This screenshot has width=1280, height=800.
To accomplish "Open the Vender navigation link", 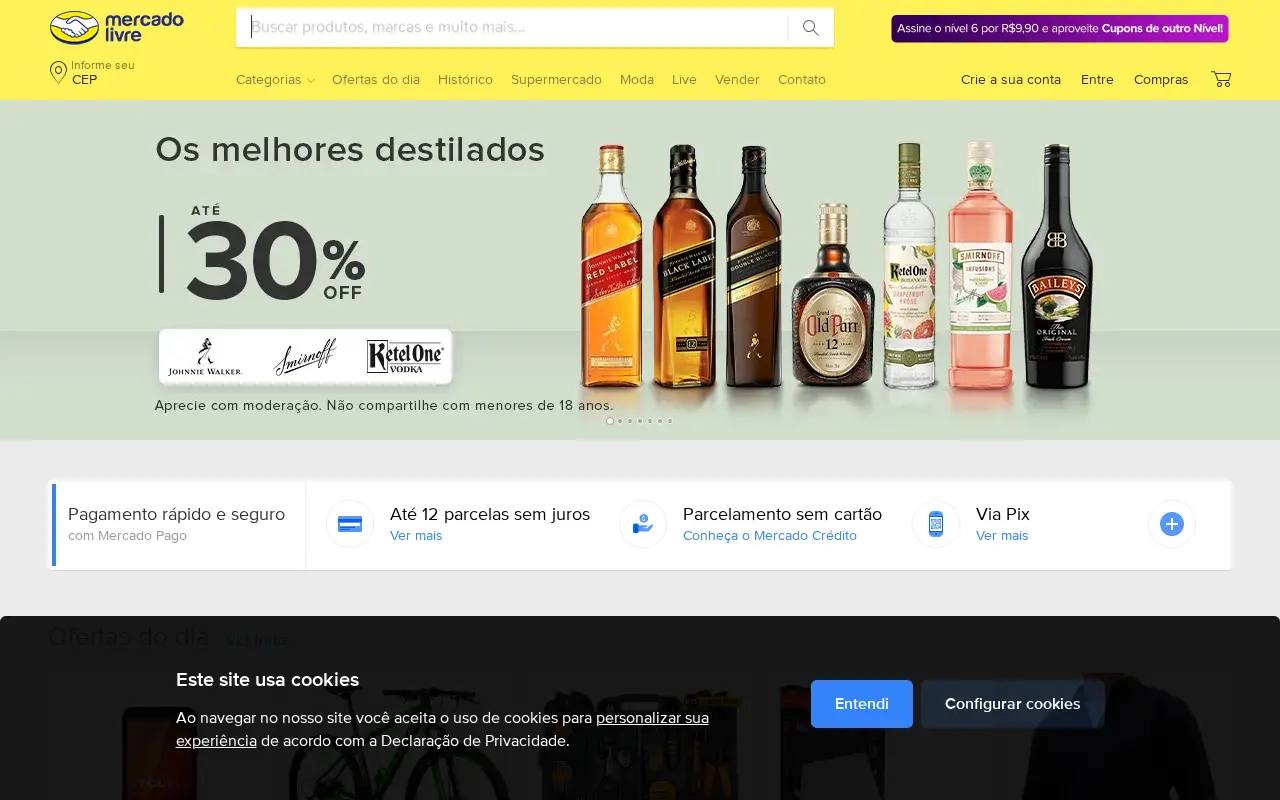I will pyautogui.click(x=737, y=80).
